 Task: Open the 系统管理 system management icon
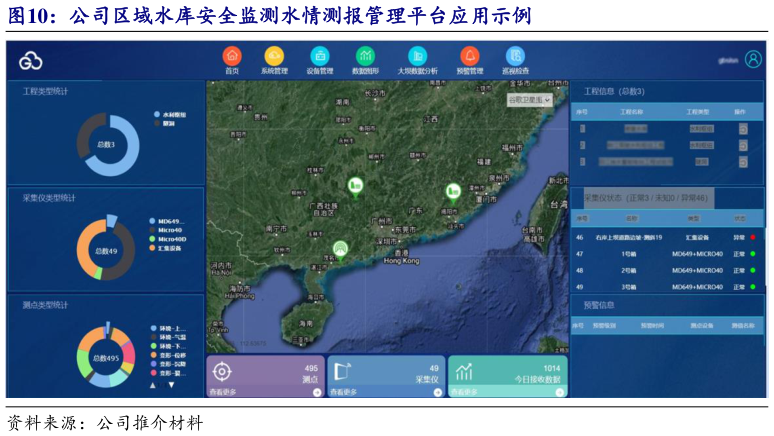click(274, 56)
